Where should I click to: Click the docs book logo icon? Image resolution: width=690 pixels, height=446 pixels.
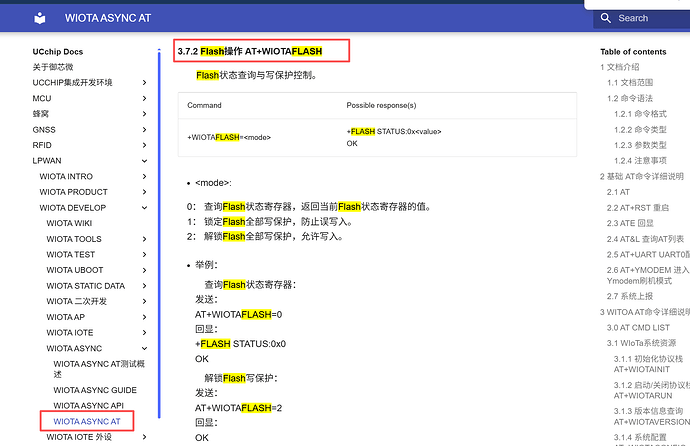(x=40, y=18)
